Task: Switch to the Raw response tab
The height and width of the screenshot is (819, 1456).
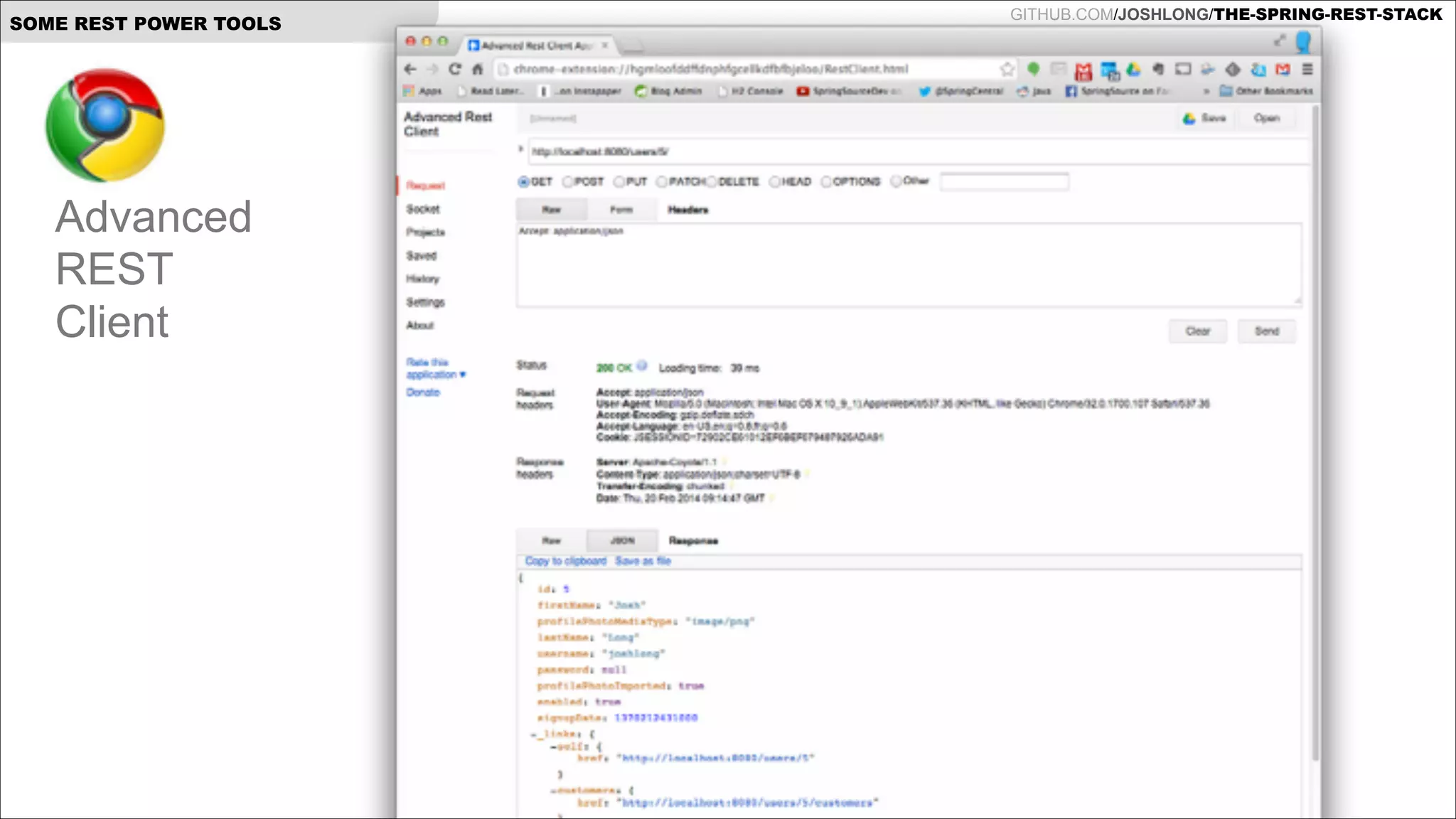Action: [551, 541]
